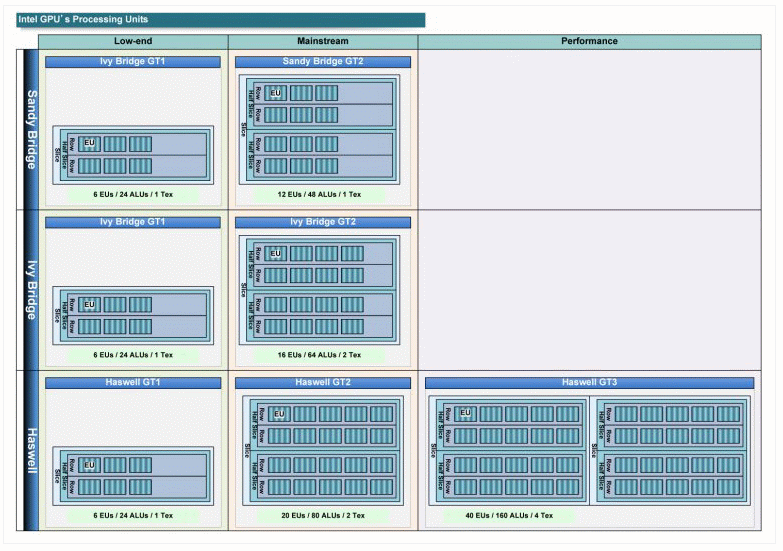The height and width of the screenshot is (551, 783).
Task: Click the labeled EU box inside Haswell GT3
Action: pos(465,413)
